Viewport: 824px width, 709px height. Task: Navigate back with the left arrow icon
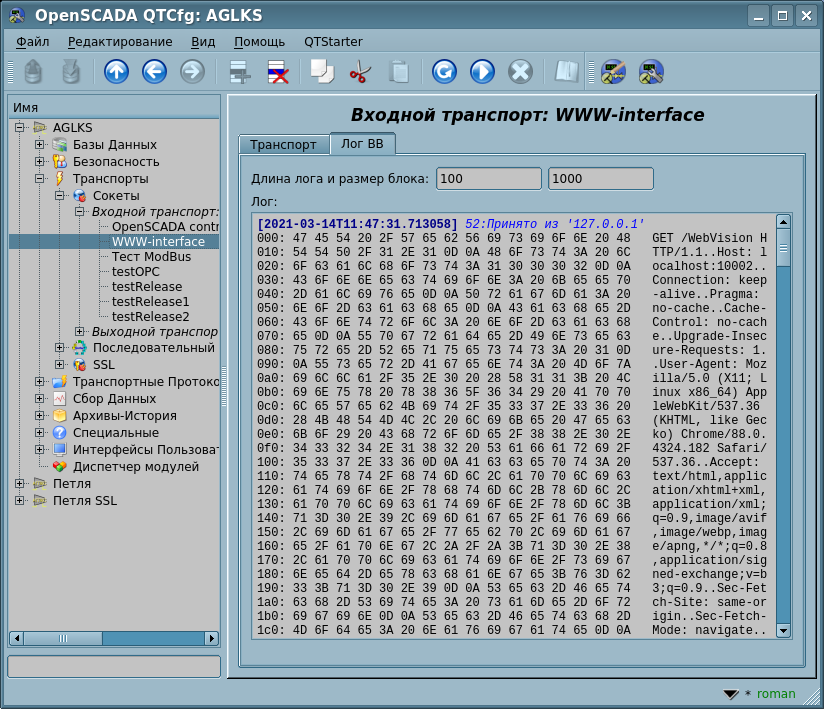pyautogui.click(x=154, y=71)
